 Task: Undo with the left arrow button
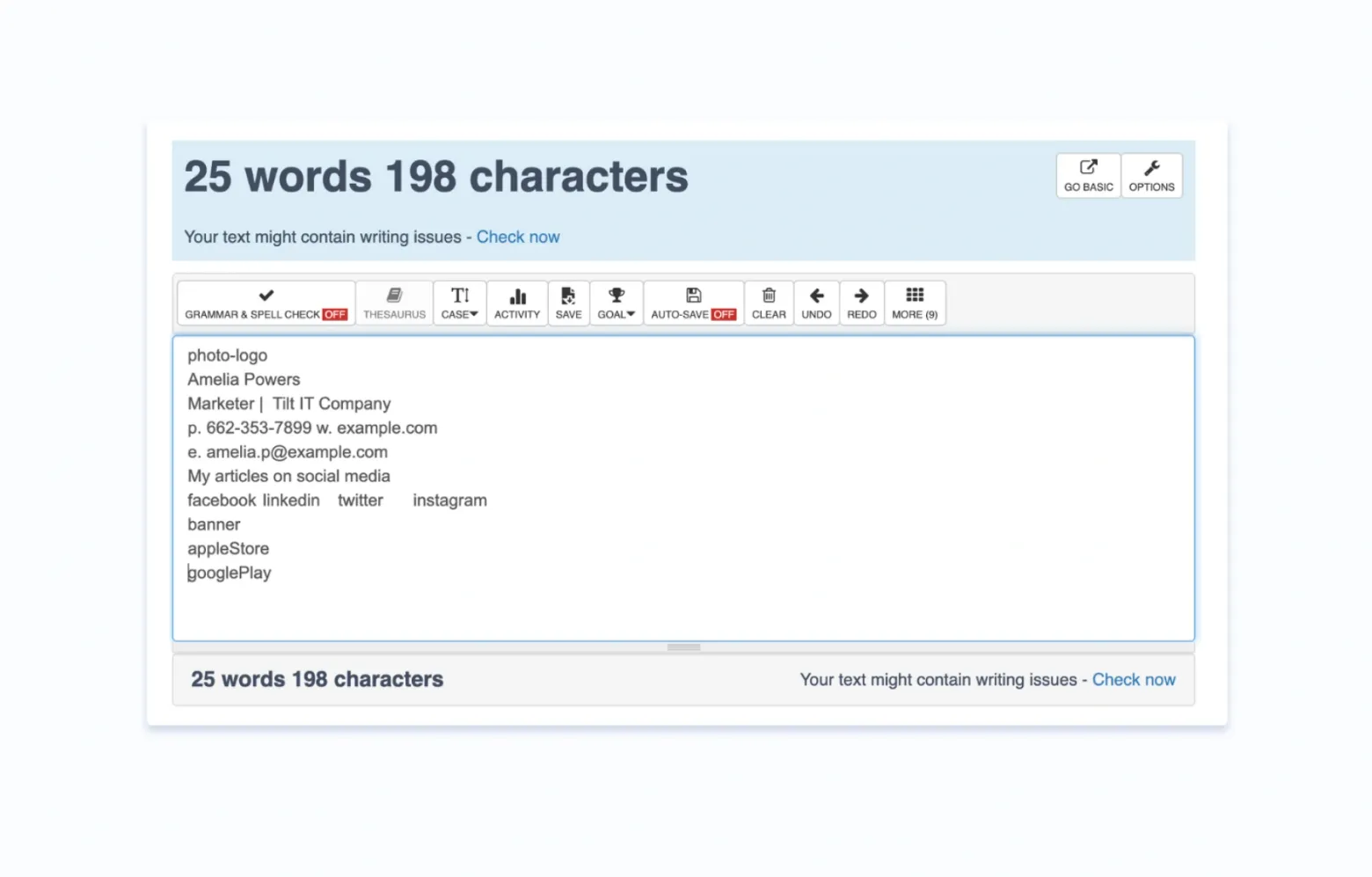tap(816, 303)
